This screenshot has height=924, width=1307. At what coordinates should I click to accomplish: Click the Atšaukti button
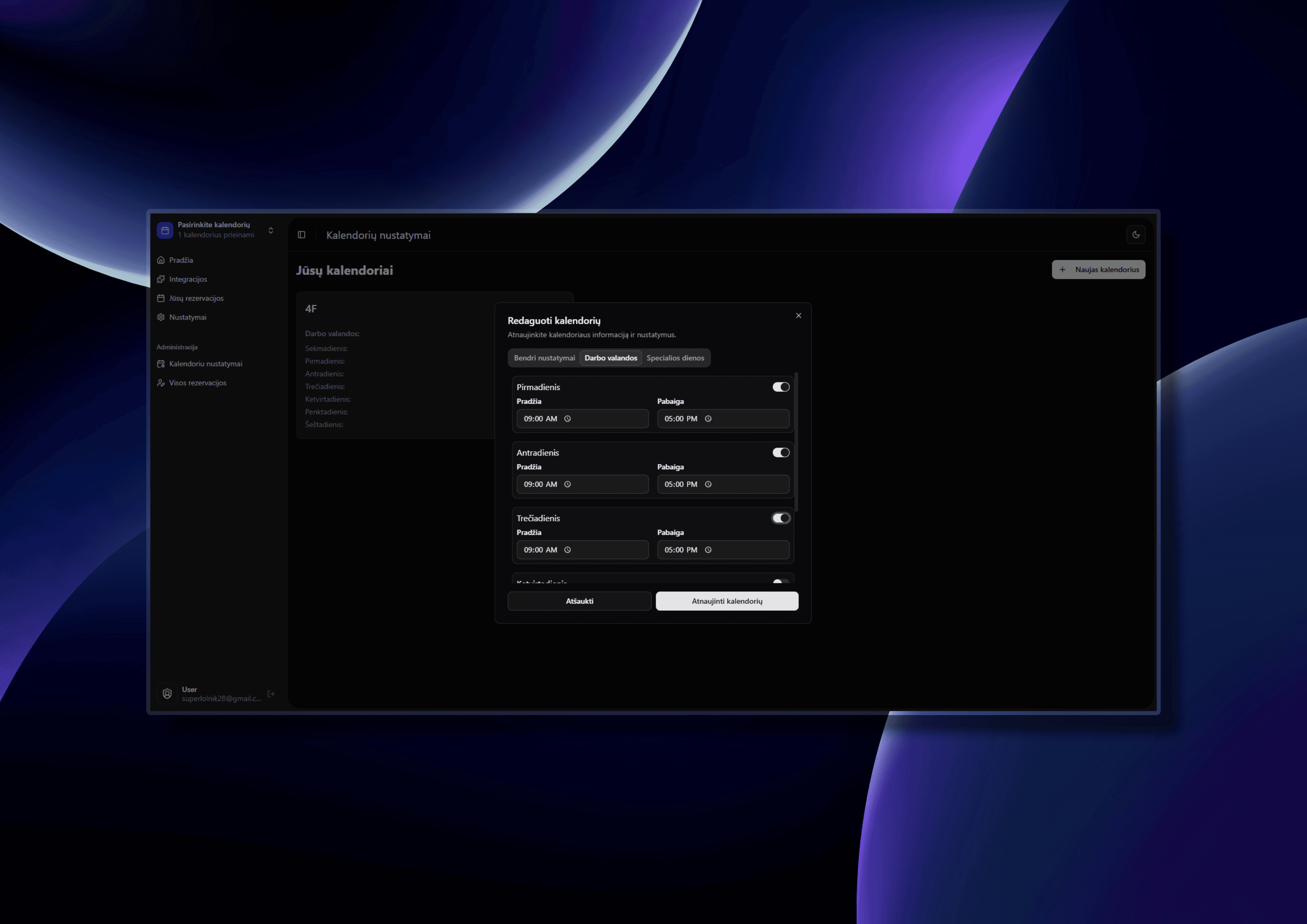tap(579, 601)
